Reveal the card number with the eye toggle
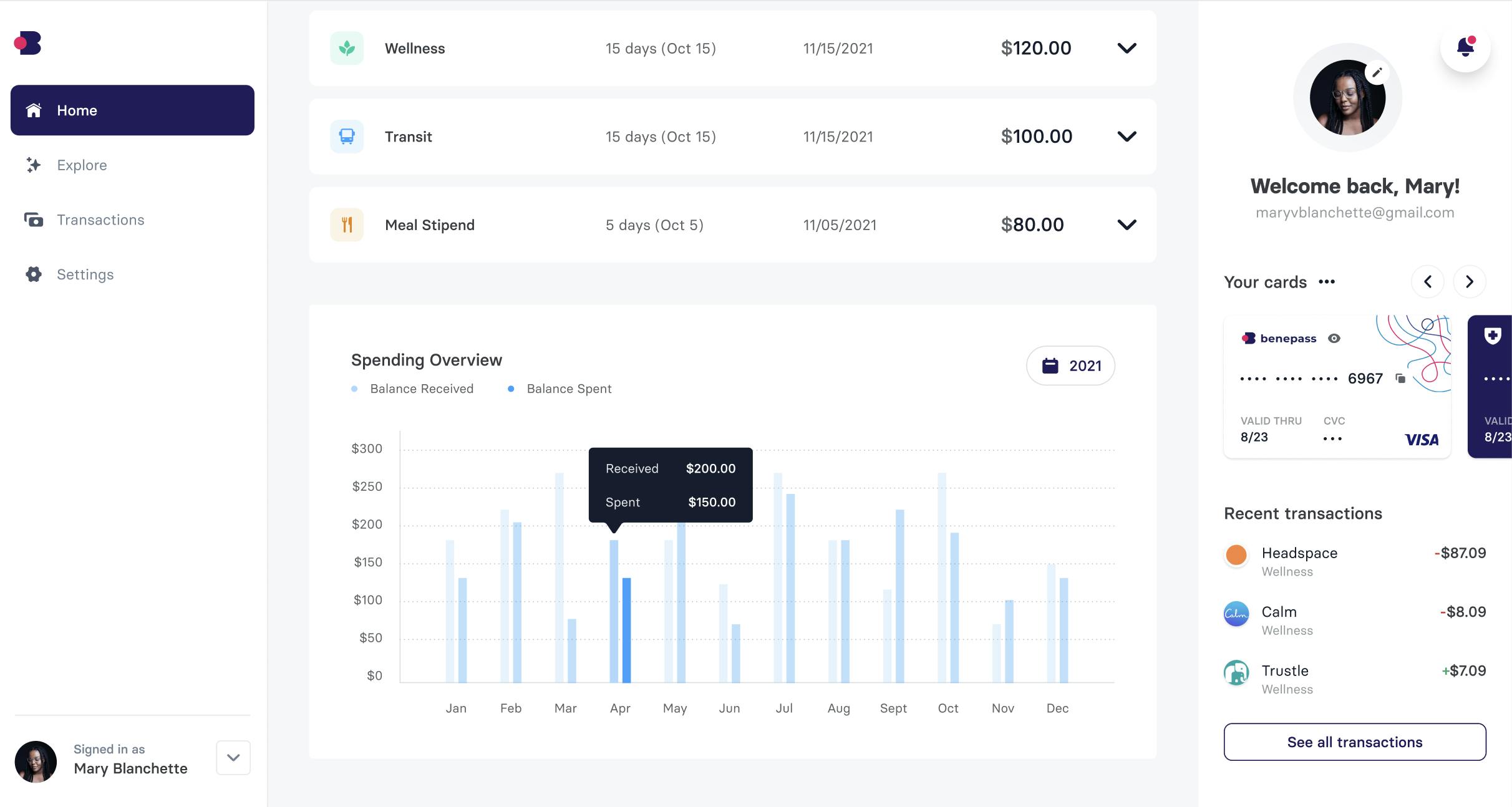The height and width of the screenshot is (807, 1512). point(1335,338)
